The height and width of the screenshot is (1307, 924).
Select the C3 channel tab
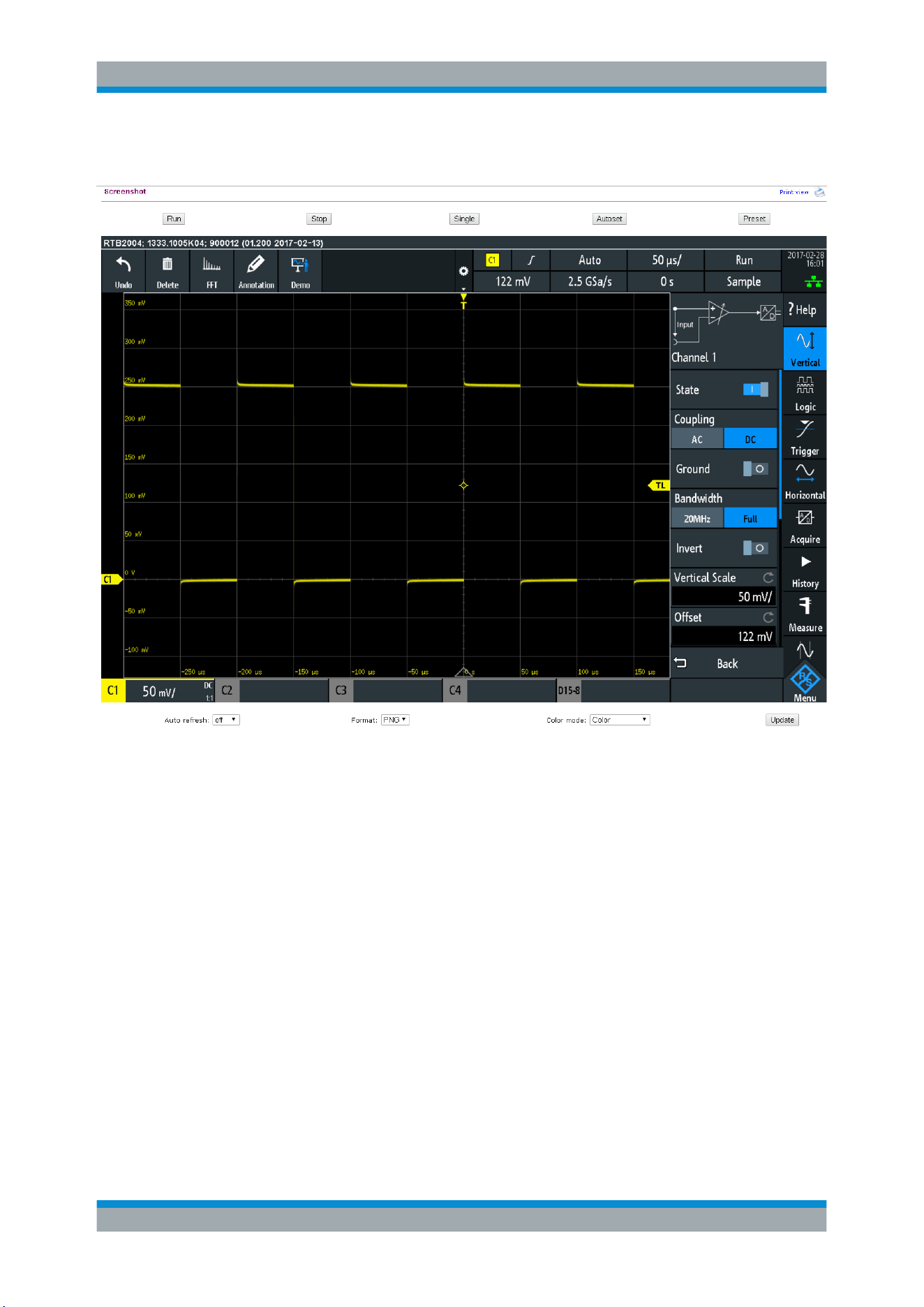coord(385,691)
